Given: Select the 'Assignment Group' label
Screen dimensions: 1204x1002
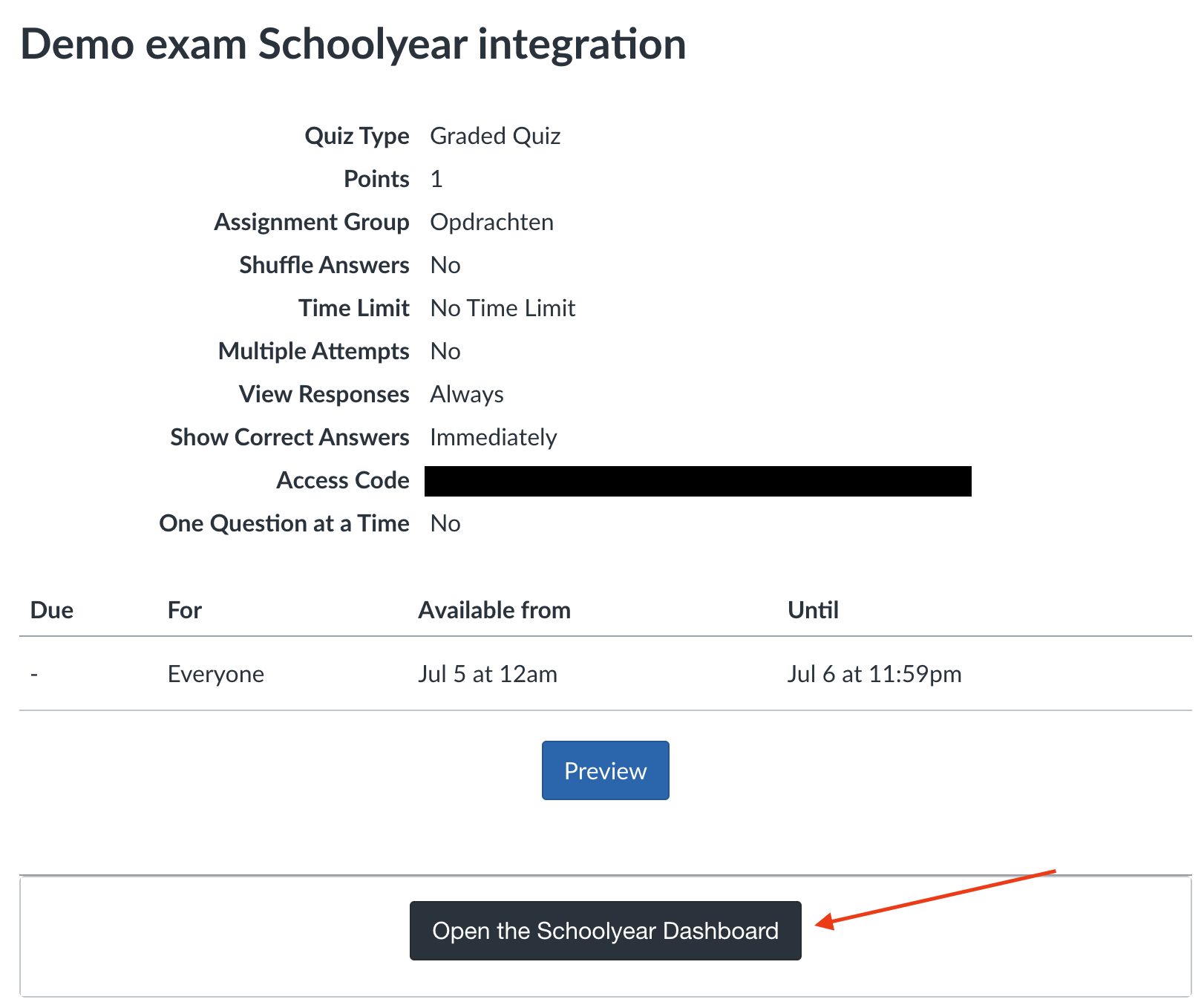Looking at the screenshot, I should click(x=312, y=222).
